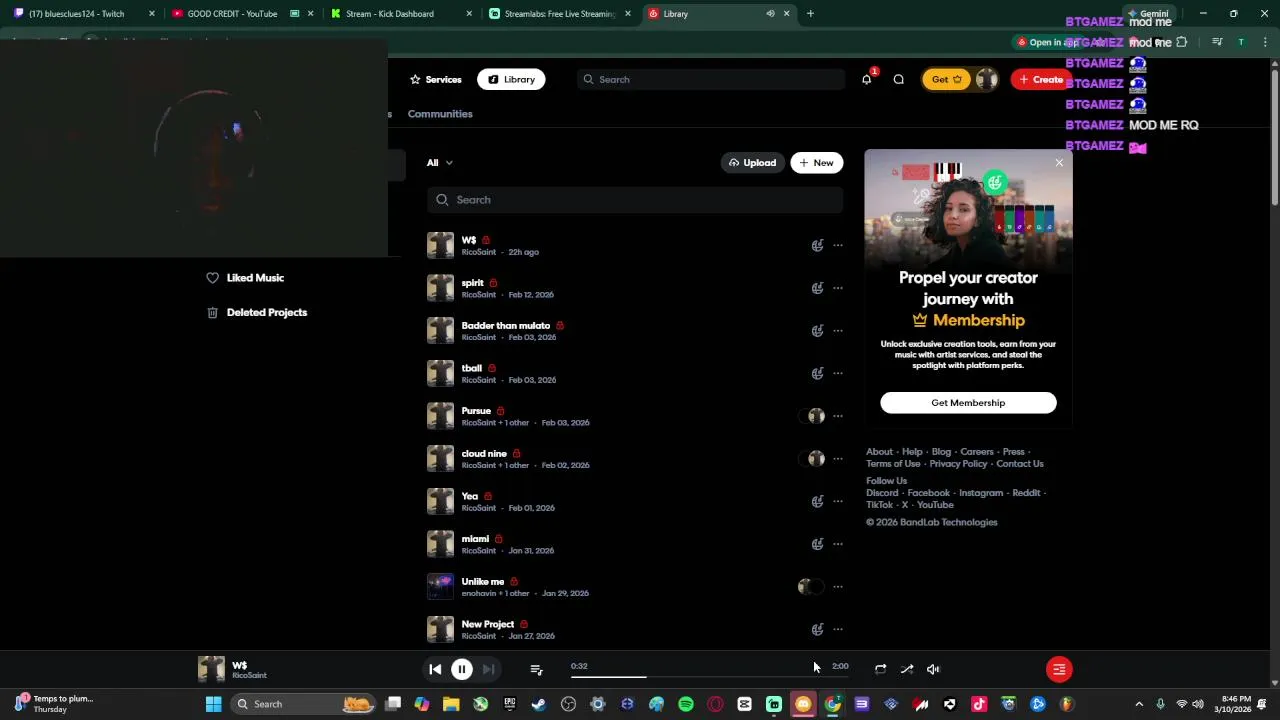This screenshot has height=720, width=1280.
Task: Open more options for Pursue project
Action: click(838, 416)
